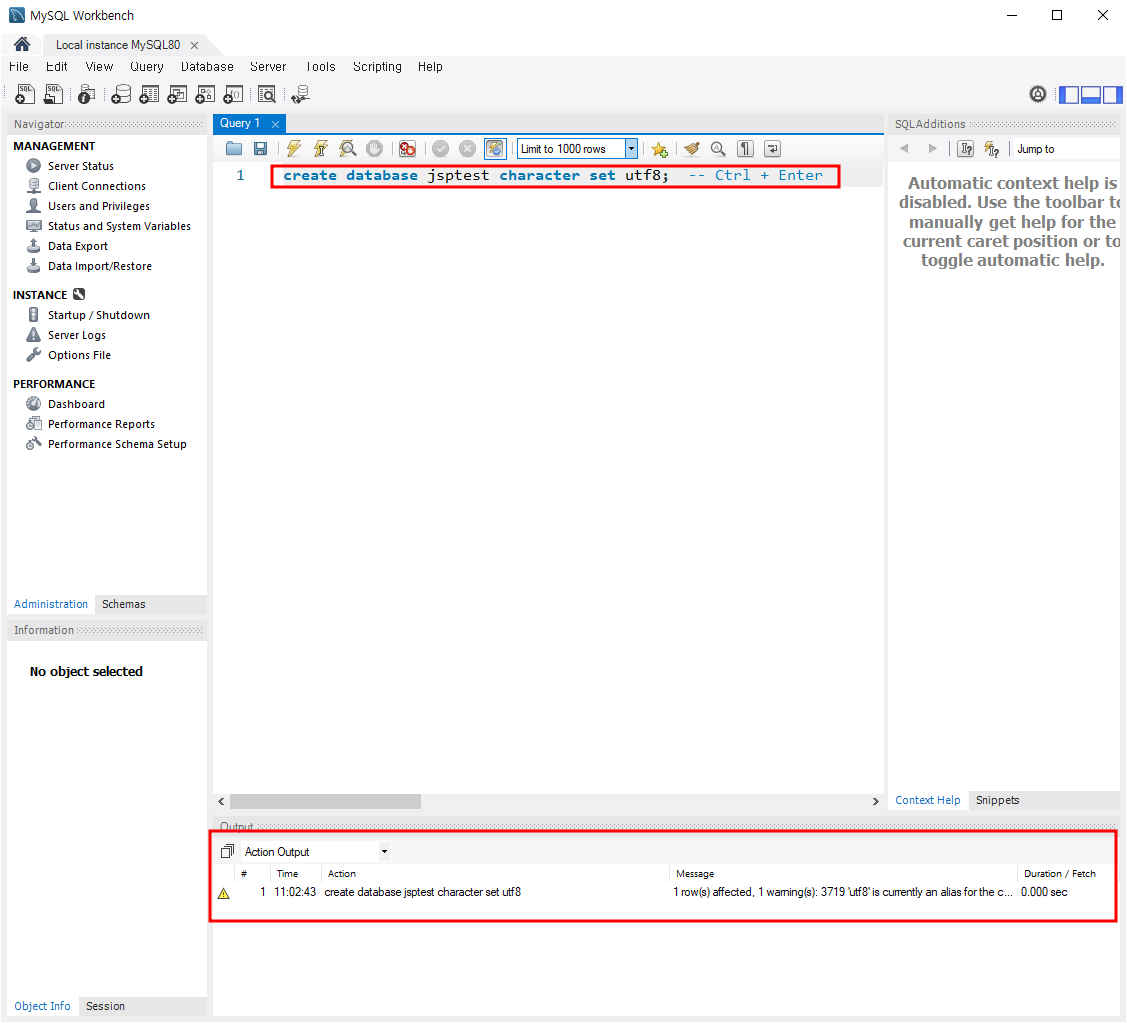Open Server Status in Navigator

pos(80,166)
